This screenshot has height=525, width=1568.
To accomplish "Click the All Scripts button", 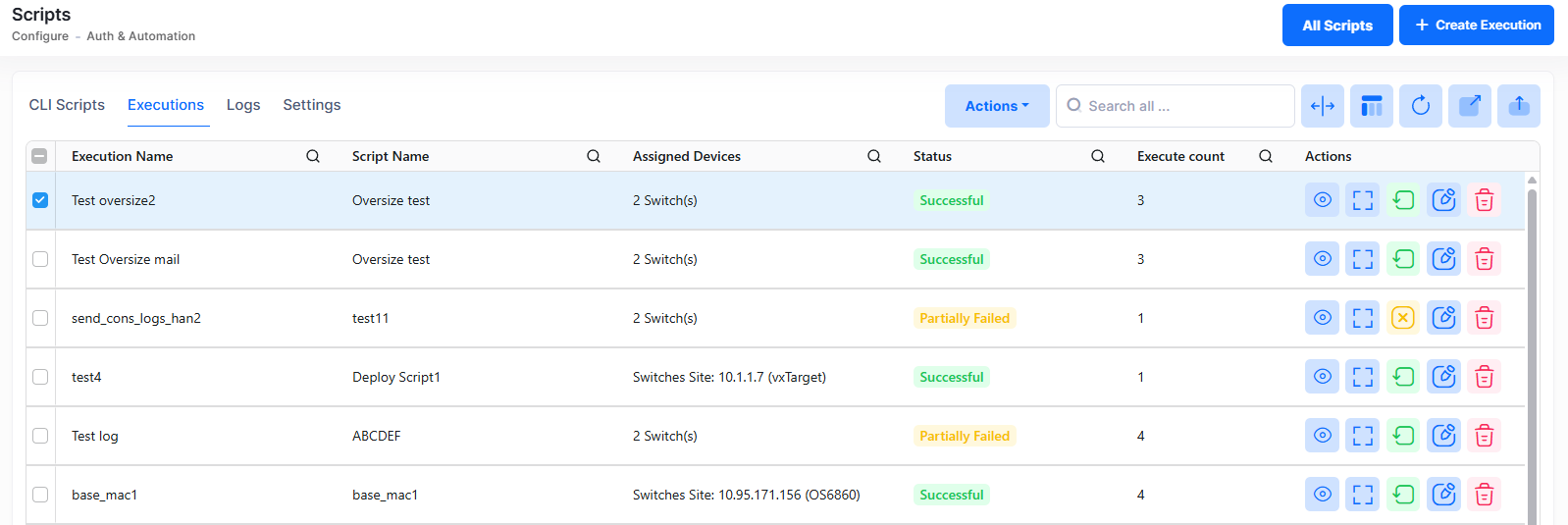I will pyautogui.click(x=1337, y=26).
